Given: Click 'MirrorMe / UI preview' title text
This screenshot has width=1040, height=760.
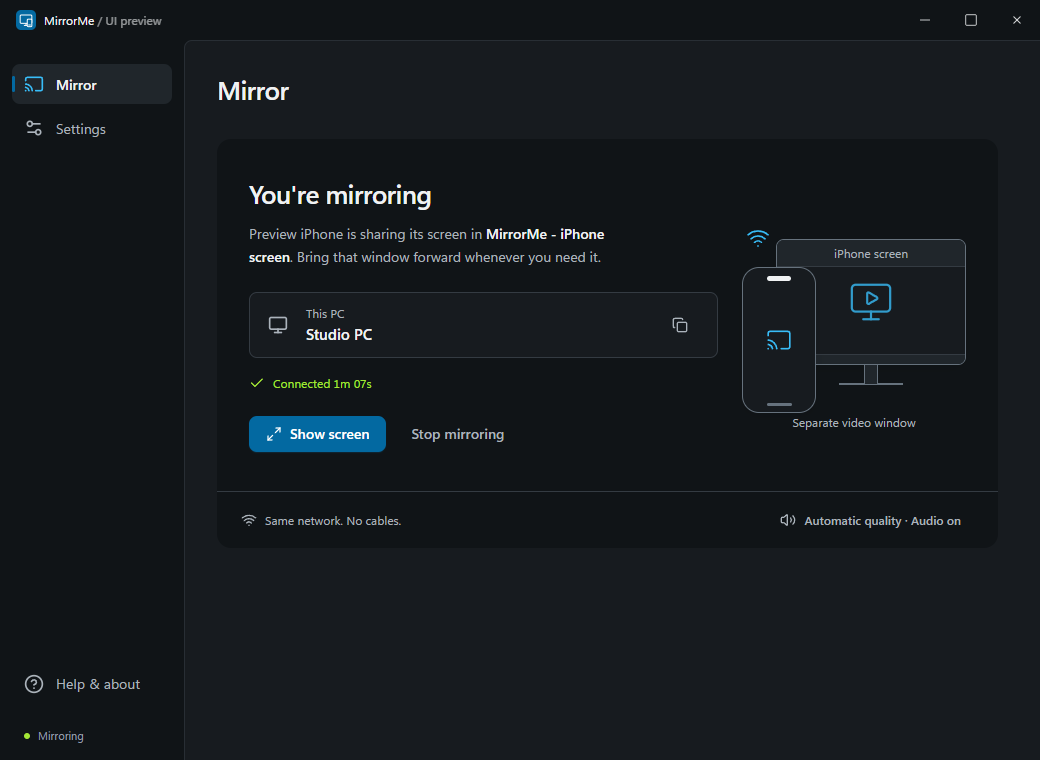Looking at the screenshot, I should coord(103,21).
